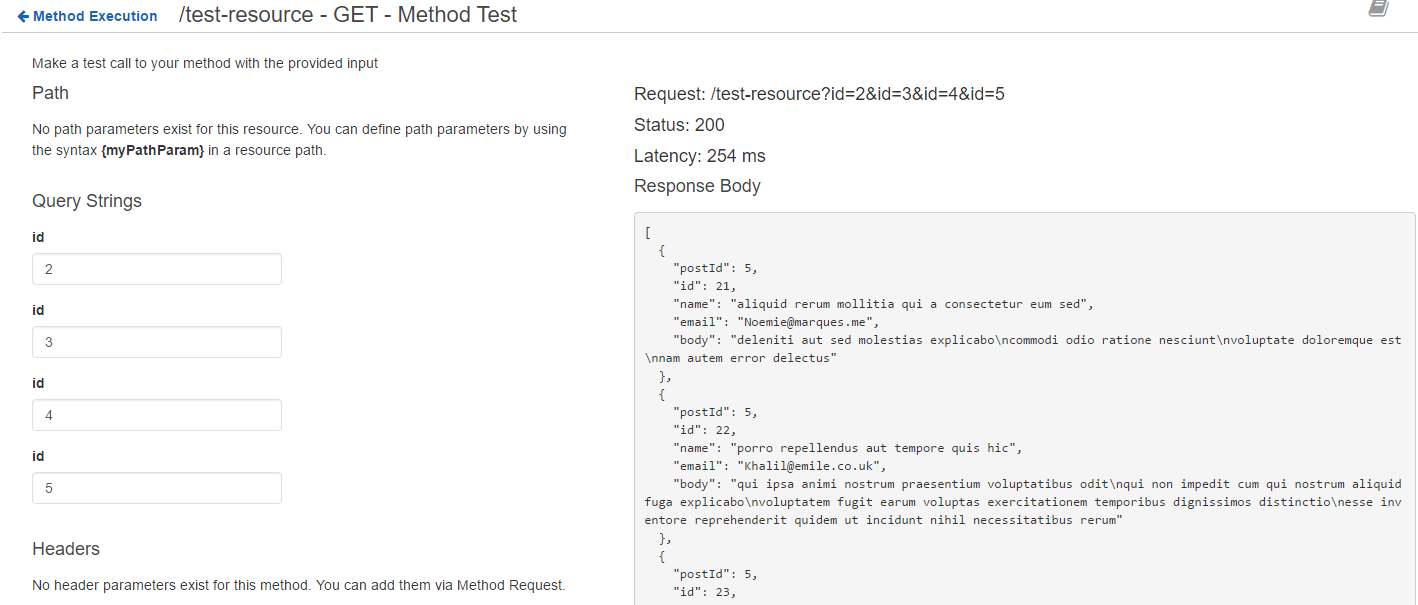1418x605 pixels.
Task: Click the Latency: 254 ms line
Action: pos(699,156)
